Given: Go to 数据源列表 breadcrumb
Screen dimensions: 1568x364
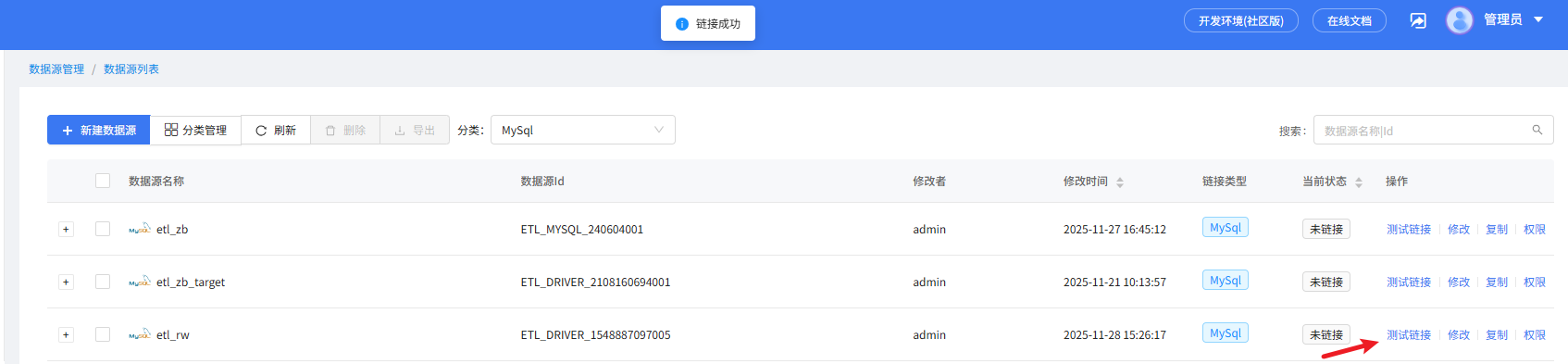Looking at the screenshot, I should (131, 69).
